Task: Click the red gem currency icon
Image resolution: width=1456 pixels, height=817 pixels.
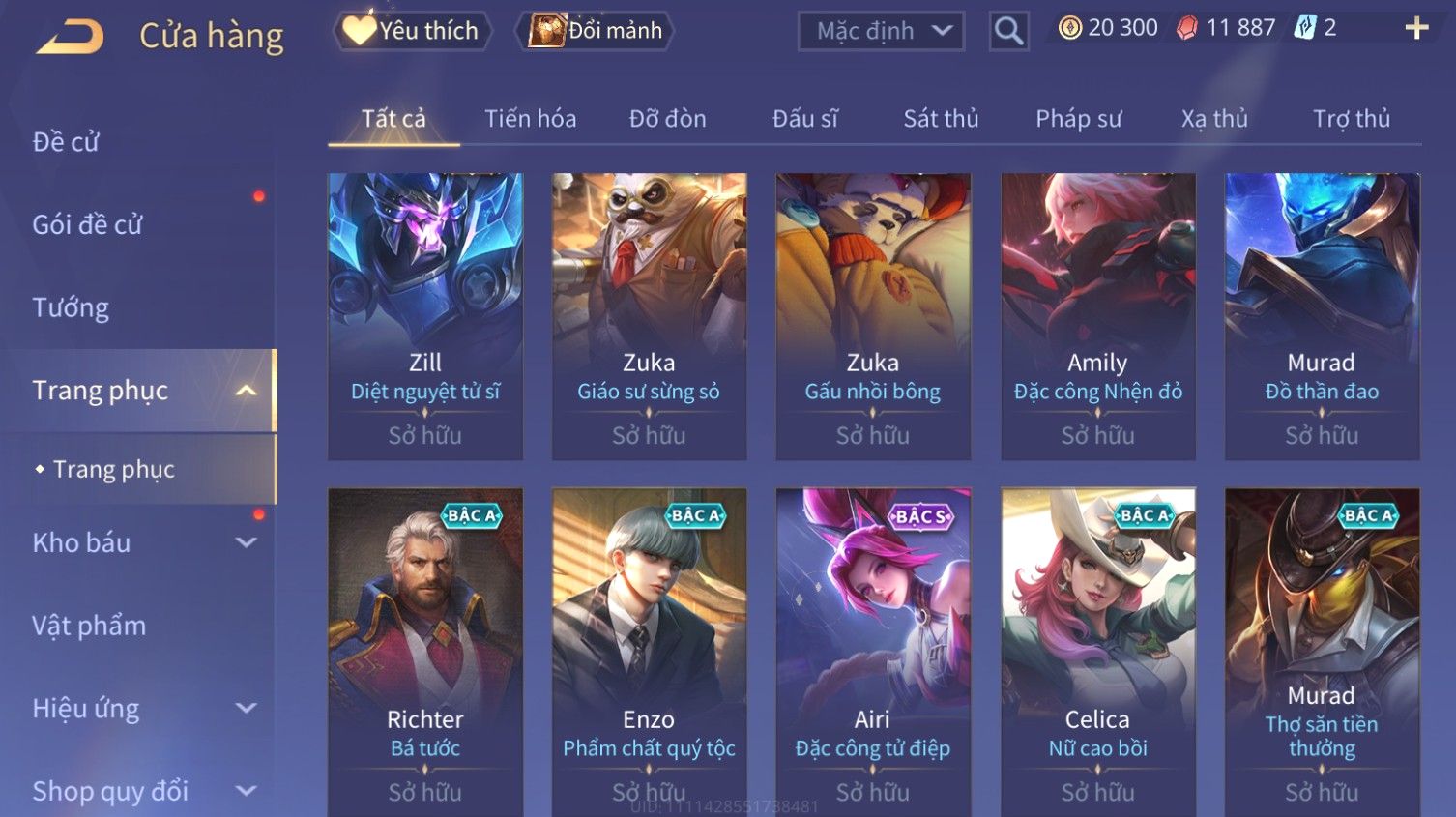Action: click(1186, 28)
